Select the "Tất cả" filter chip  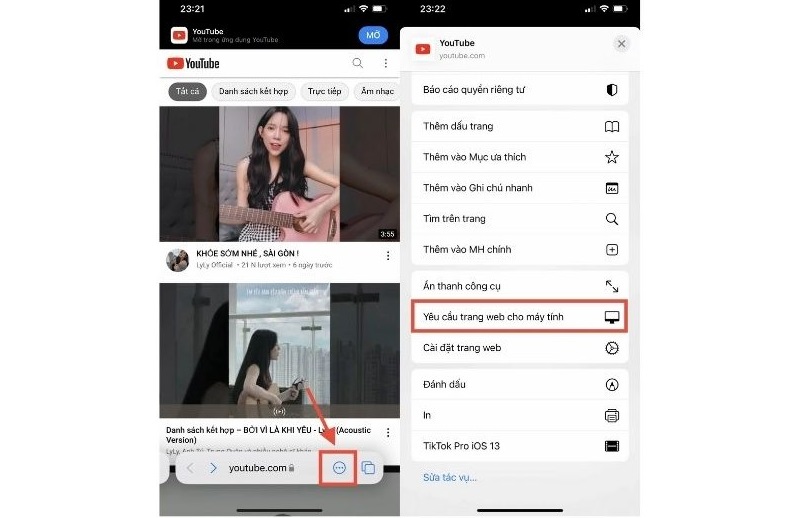pos(187,91)
